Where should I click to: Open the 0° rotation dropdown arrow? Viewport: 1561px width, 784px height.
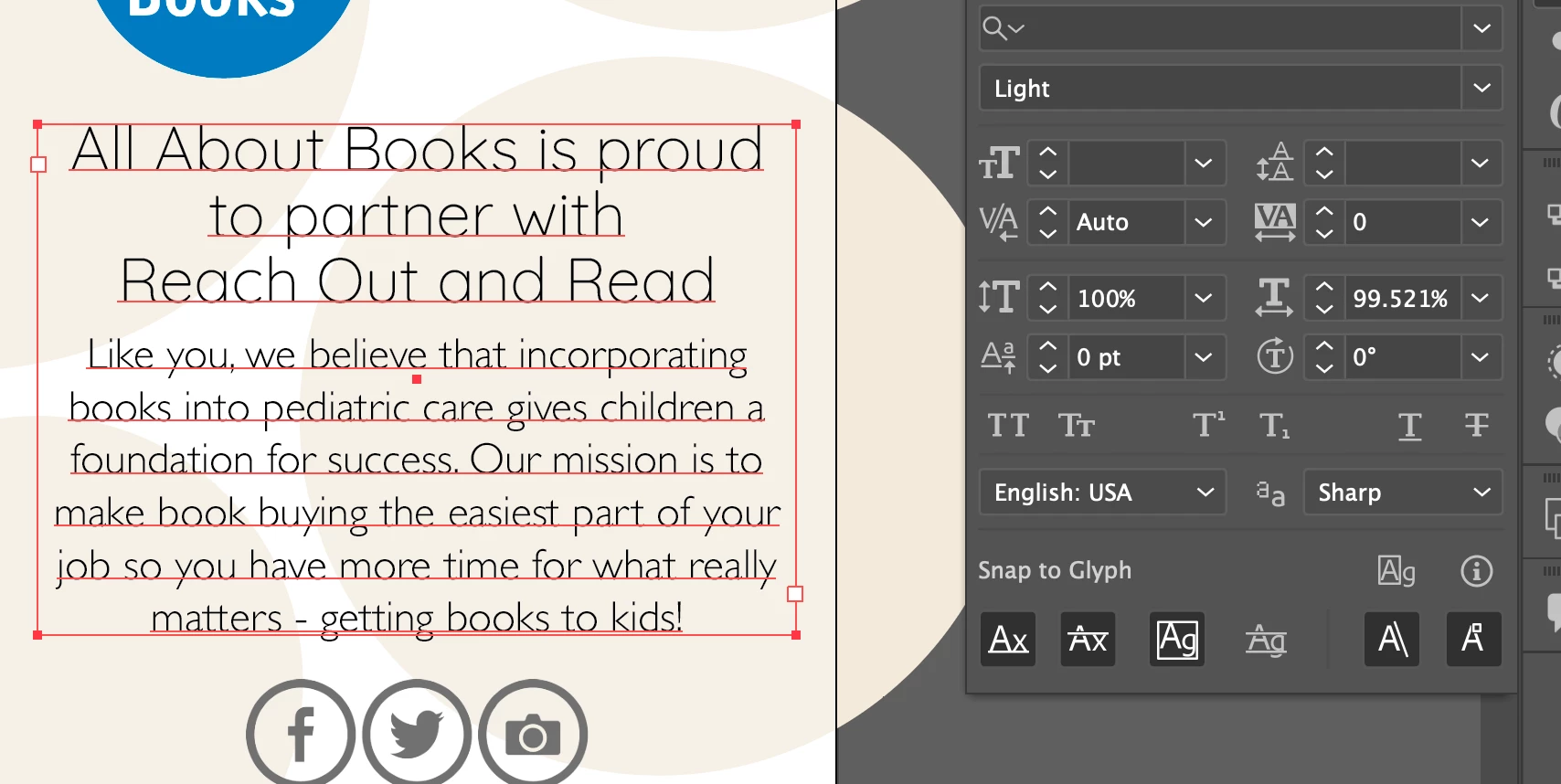1480,357
